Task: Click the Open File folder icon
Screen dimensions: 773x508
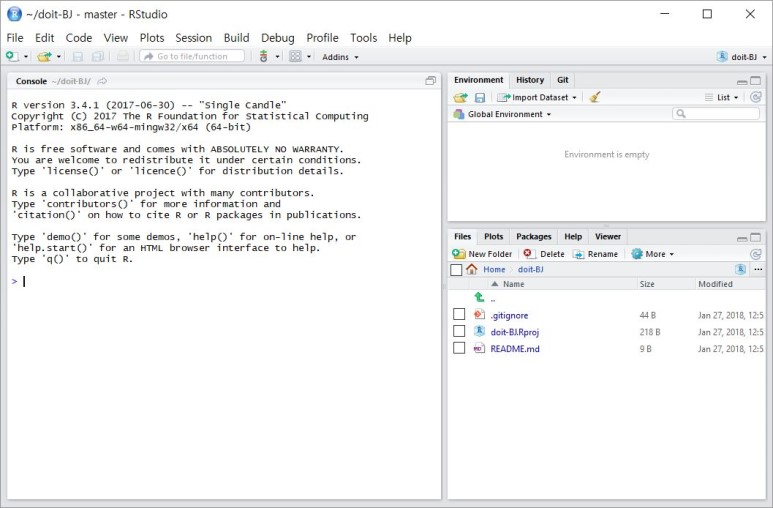Action: pyautogui.click(x=44, y=57)
